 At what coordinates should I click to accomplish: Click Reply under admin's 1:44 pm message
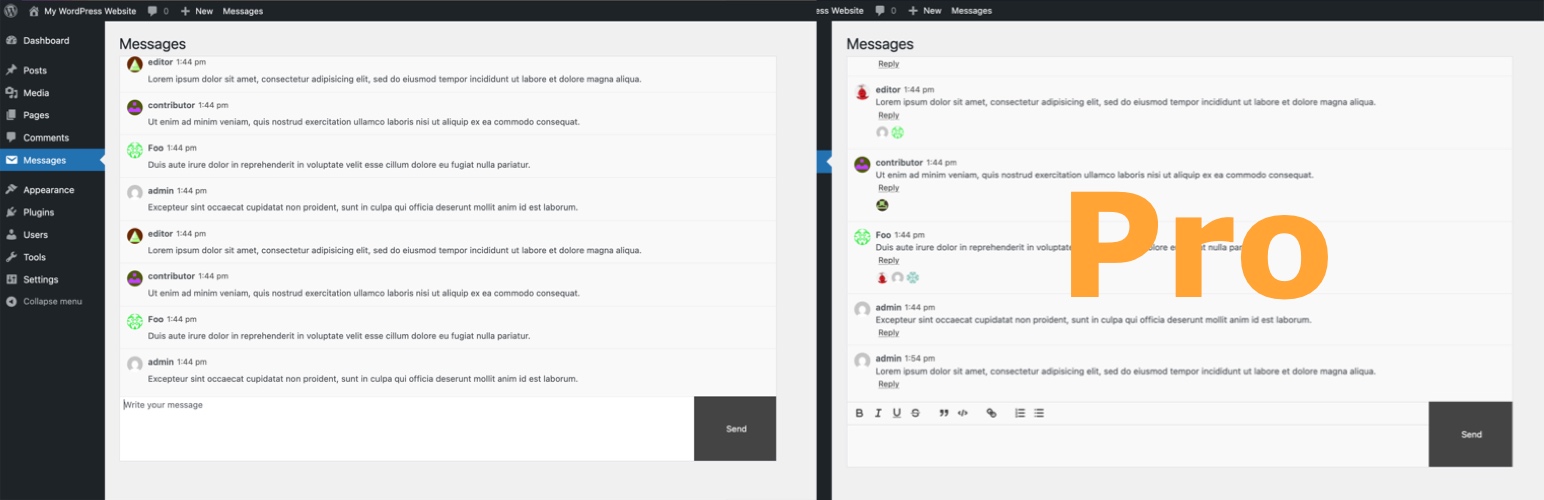(x=888, y=333)
